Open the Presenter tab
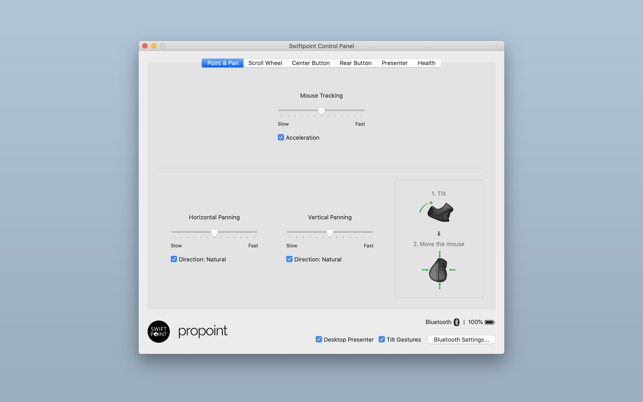Image resolution: width=643 pixels, height=402 pixels. pyautogui.click(x=394, y=63)
